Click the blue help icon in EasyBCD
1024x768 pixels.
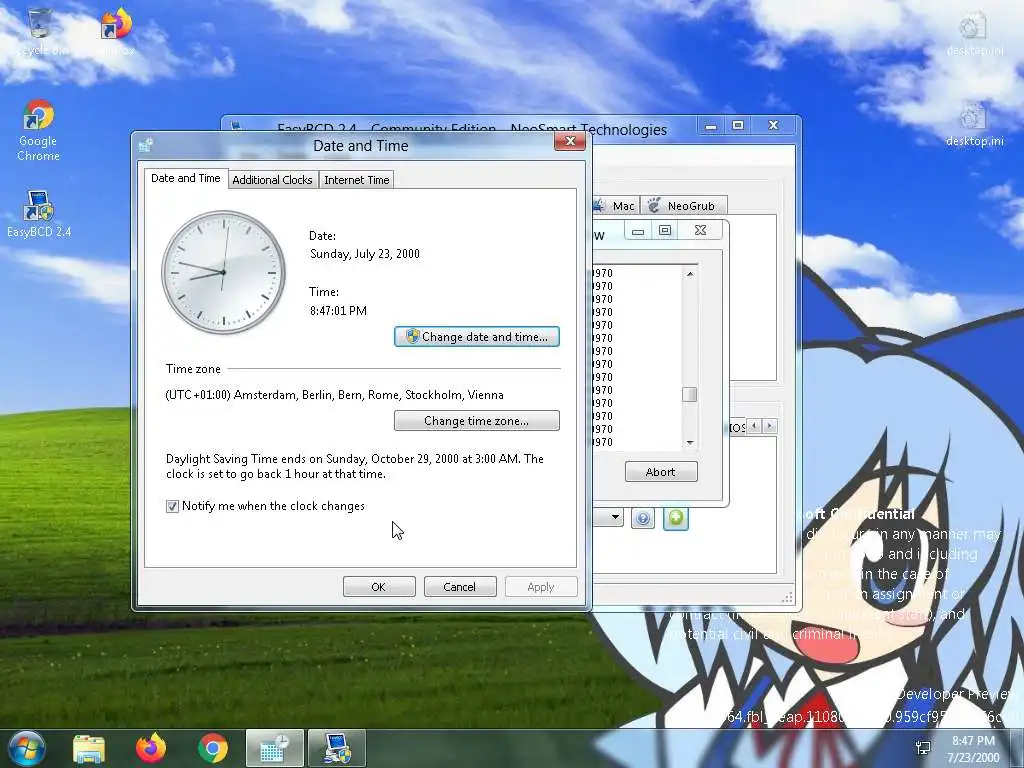click(643, 519)
